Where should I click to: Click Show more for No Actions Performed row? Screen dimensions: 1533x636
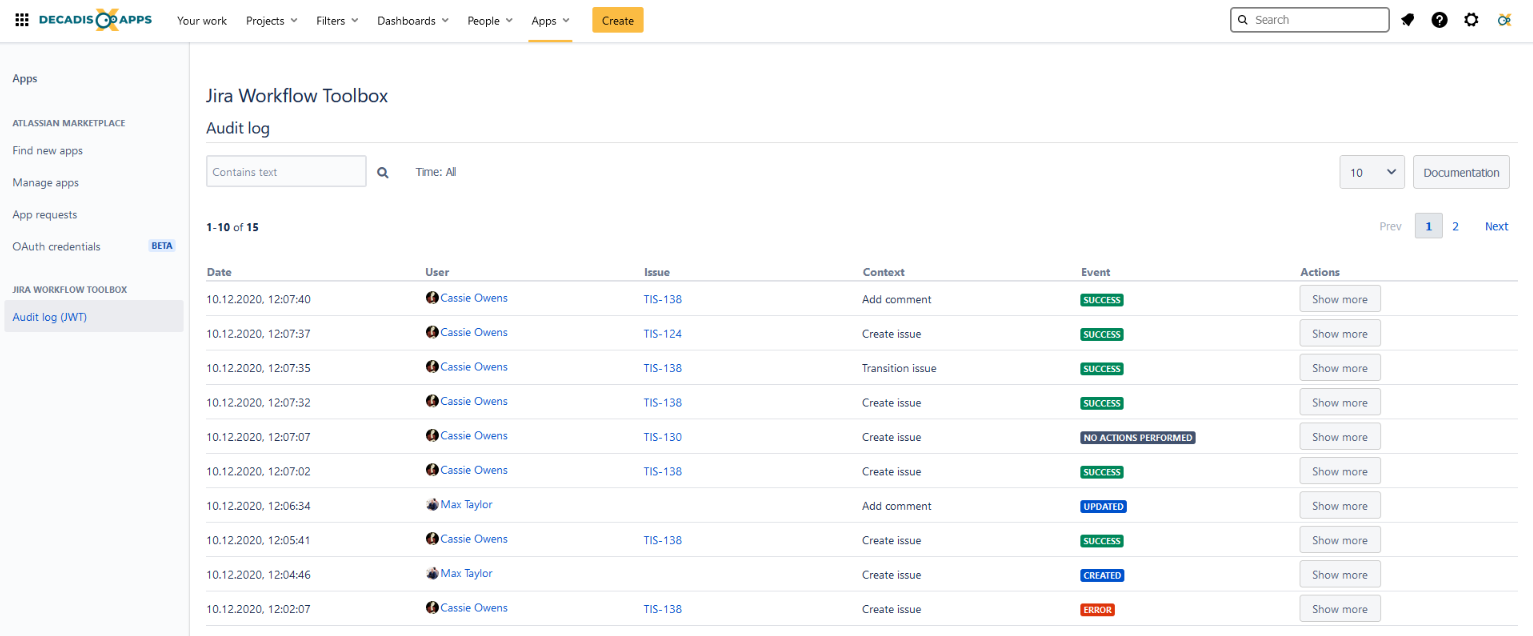pyautogui.click(x=1340, y=437)
